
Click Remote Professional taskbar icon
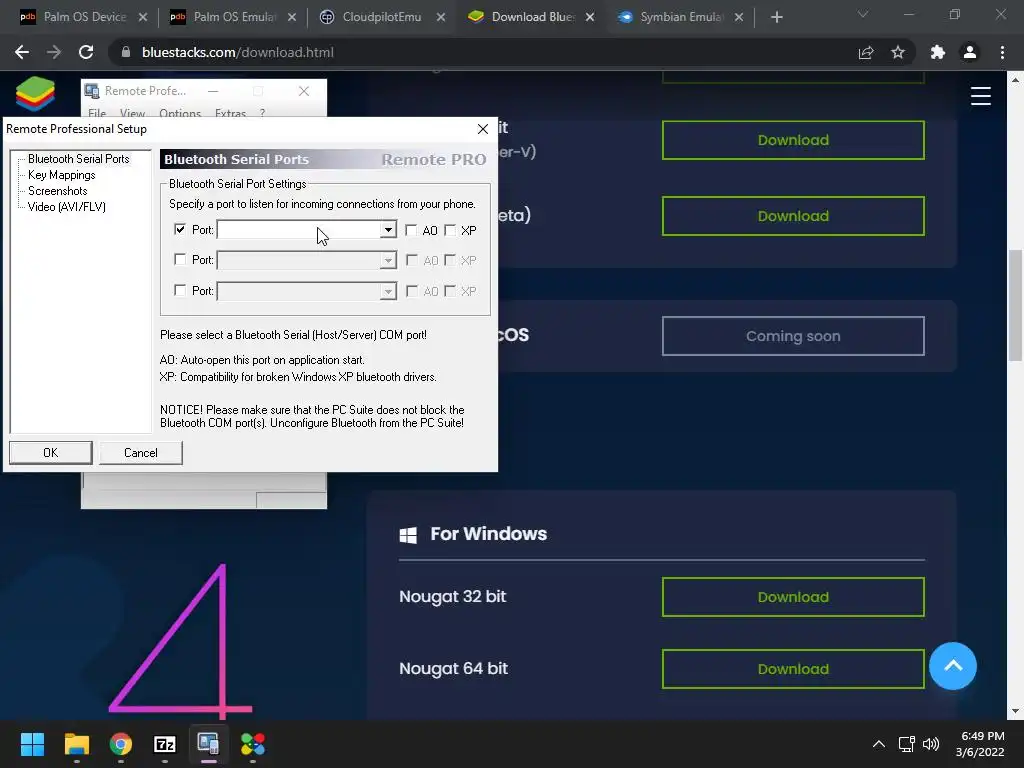[x=208, y=744]
